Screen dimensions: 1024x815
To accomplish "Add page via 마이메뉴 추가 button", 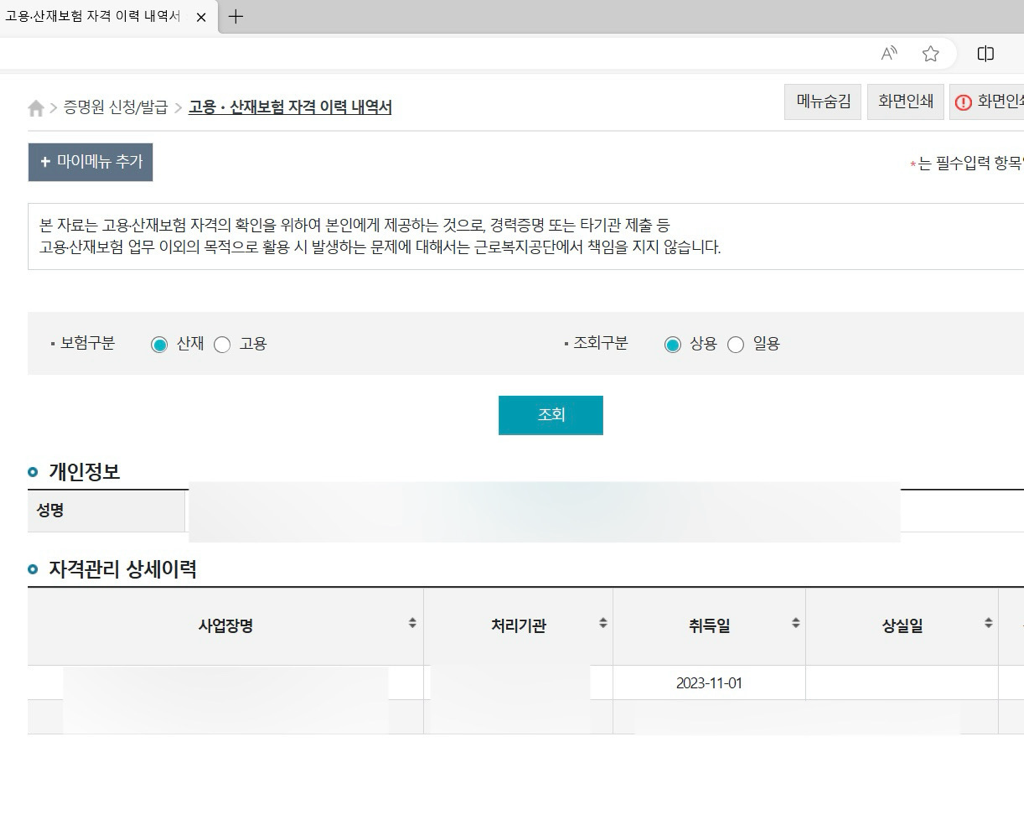I will (x=91, y=162).
